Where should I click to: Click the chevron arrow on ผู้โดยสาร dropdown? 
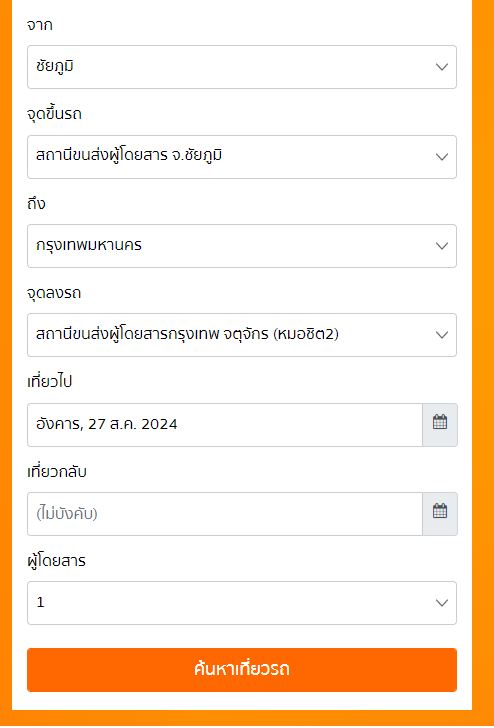(x=442, y=603)
